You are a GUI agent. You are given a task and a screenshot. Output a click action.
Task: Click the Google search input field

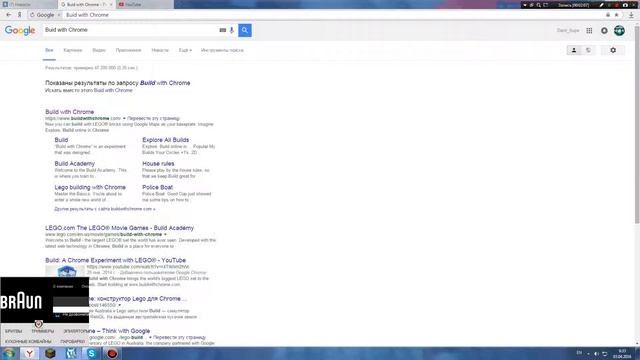[131, 30]
